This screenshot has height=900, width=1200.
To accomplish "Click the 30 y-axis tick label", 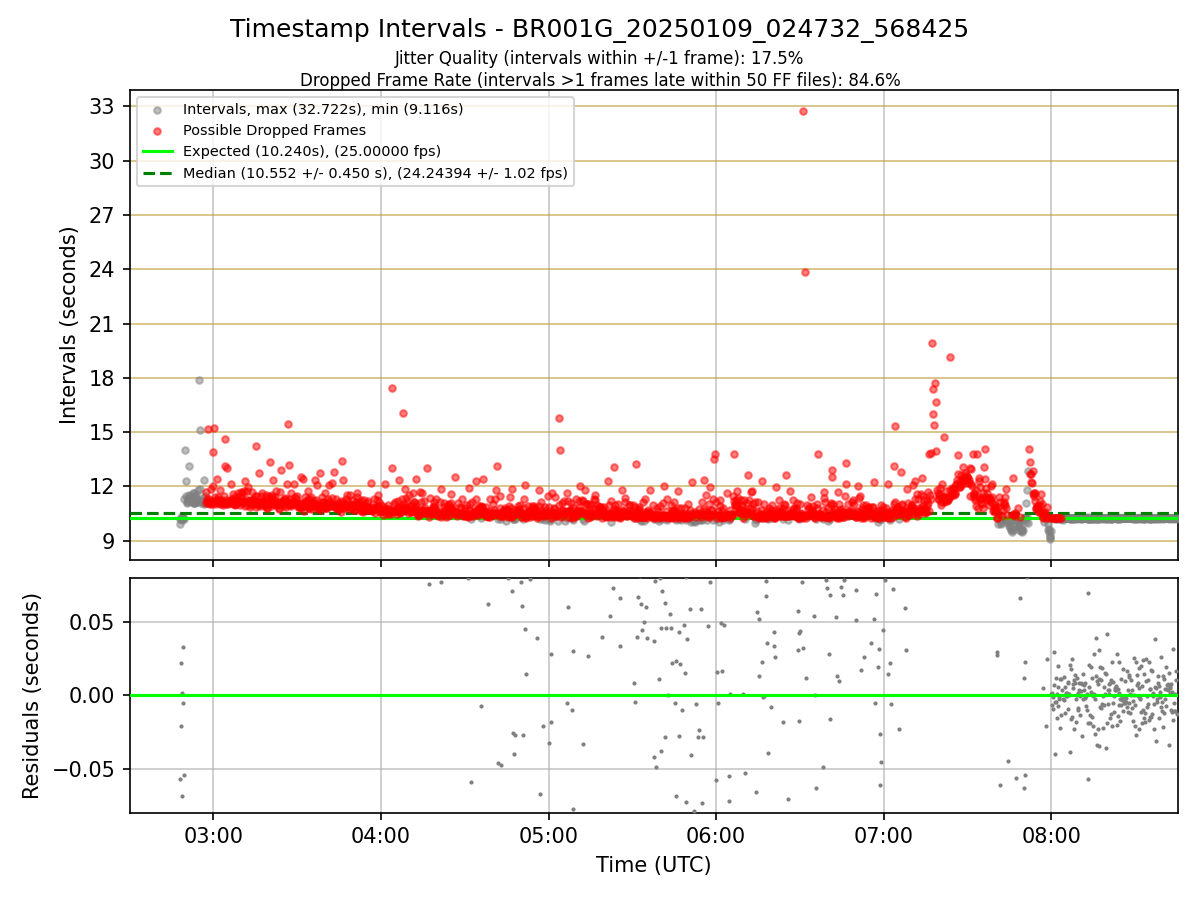I will [102, 161].
